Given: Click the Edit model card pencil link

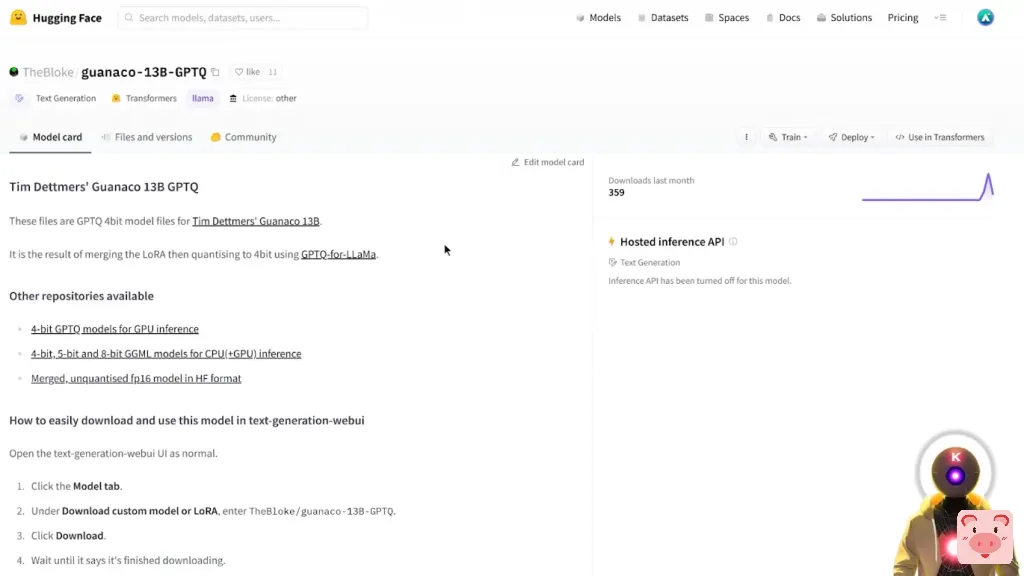Looking at the screenshot, I should 547,162.
